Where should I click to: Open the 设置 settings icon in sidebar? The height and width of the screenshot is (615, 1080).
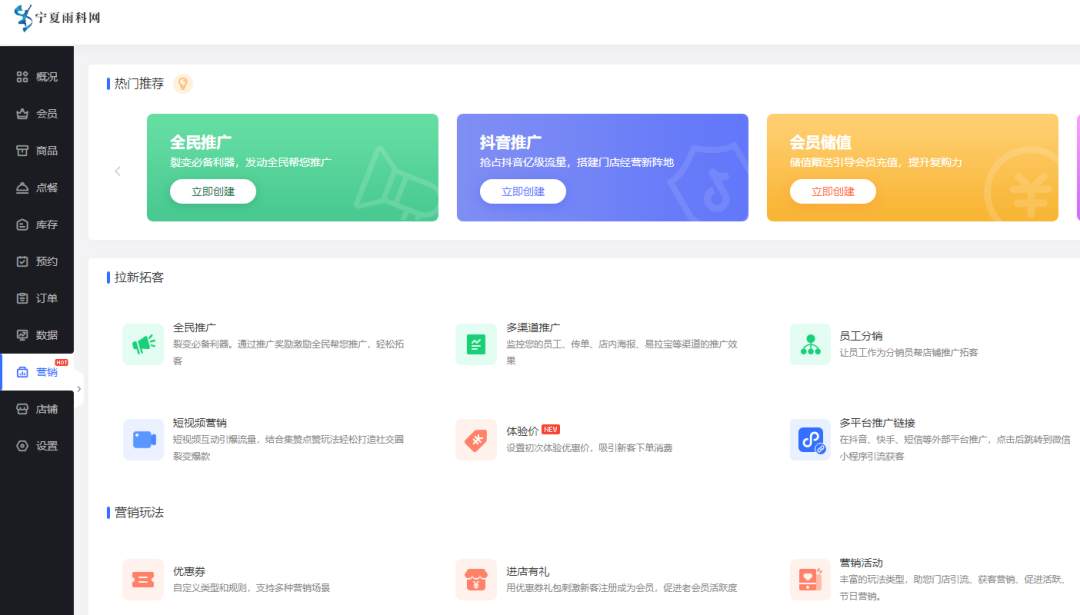(x=22, y=446)
